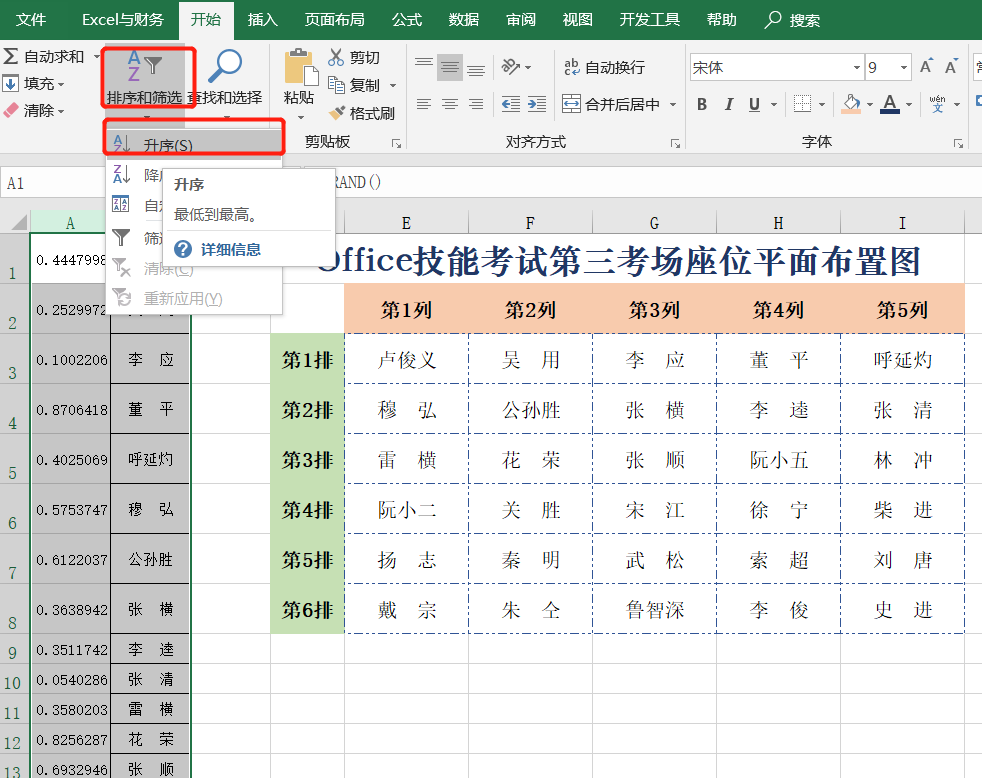Switch to the Excel与财务 tab
The width and height of the screenshot is (982, 778).
(x=123, y=19)
